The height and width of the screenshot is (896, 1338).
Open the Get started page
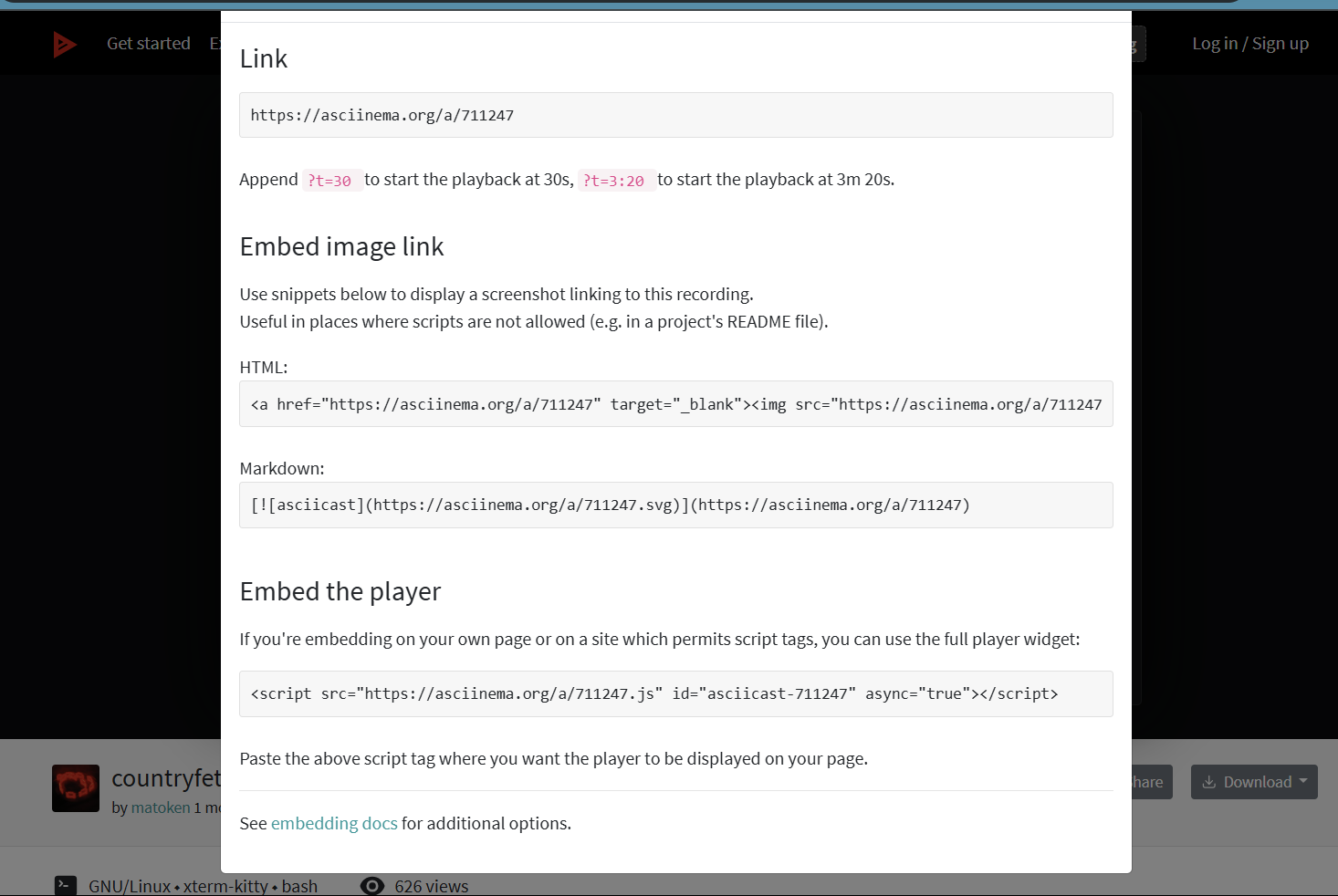point(149,44)
